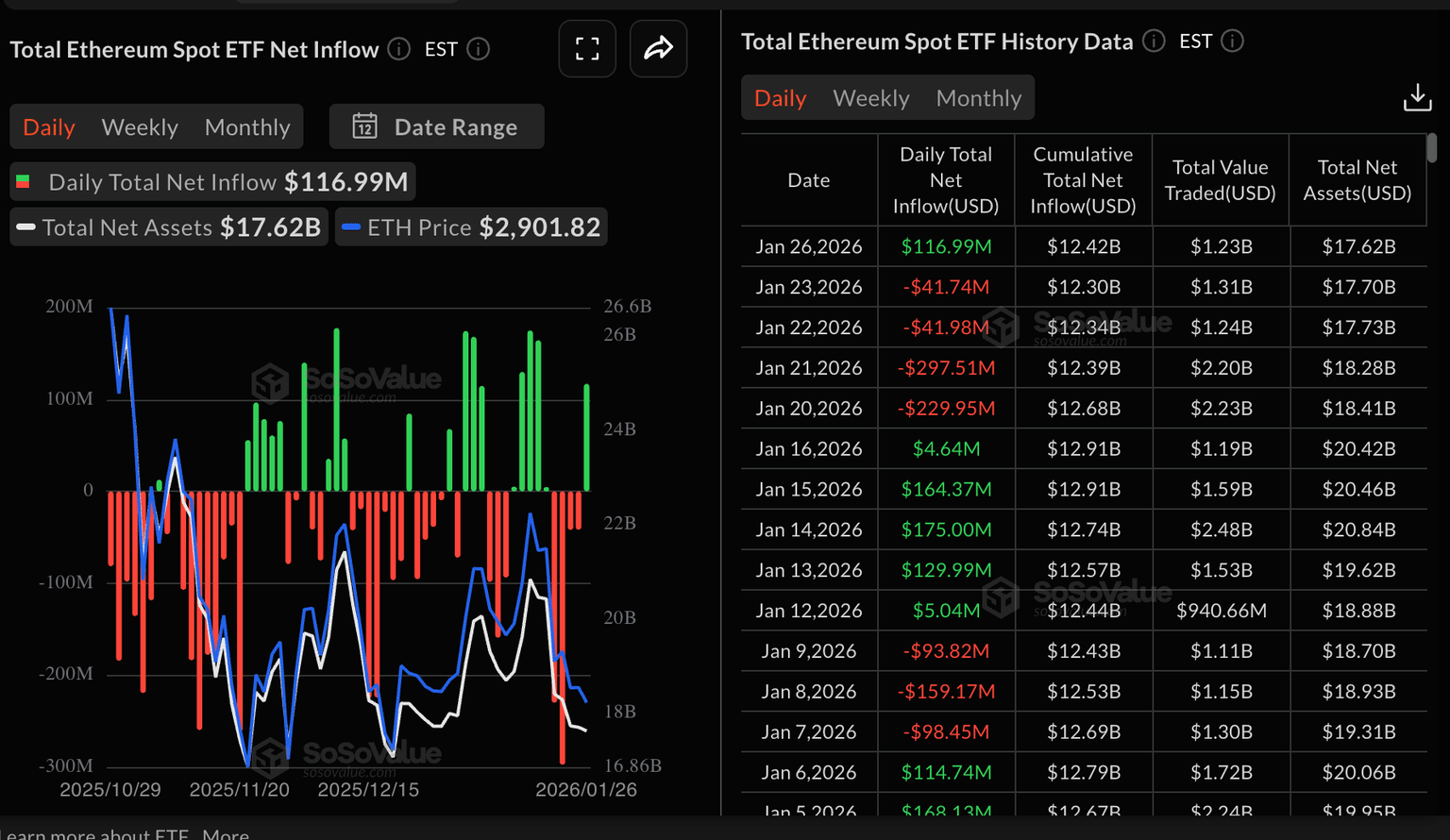
Task: Switch chart to Monthly view
Action: pyautogui.click(x=247, y=127)
